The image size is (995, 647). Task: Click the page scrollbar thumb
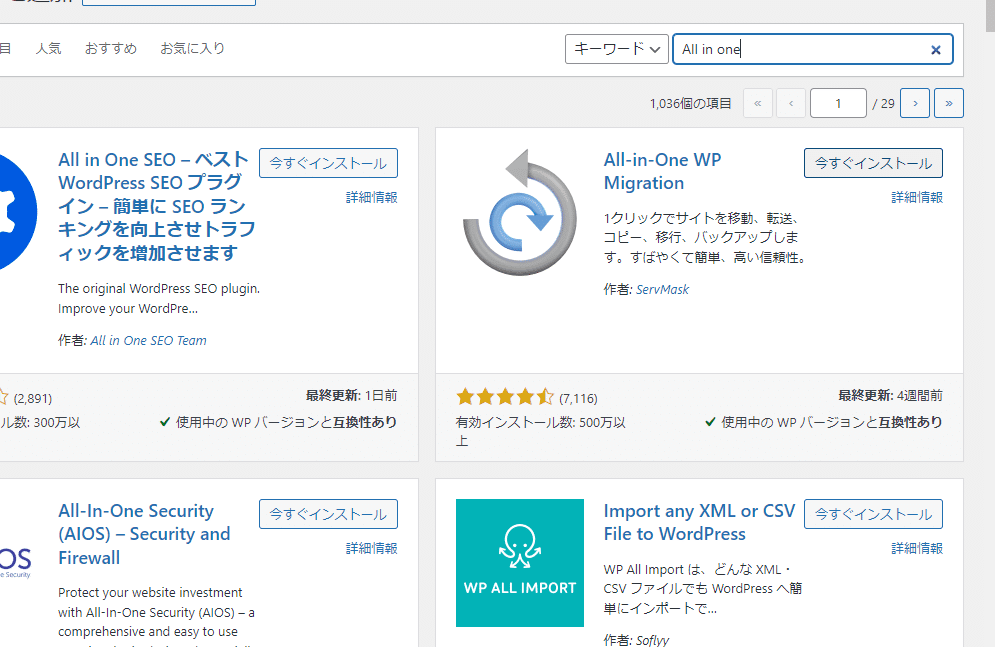click(x=990, y=15)
